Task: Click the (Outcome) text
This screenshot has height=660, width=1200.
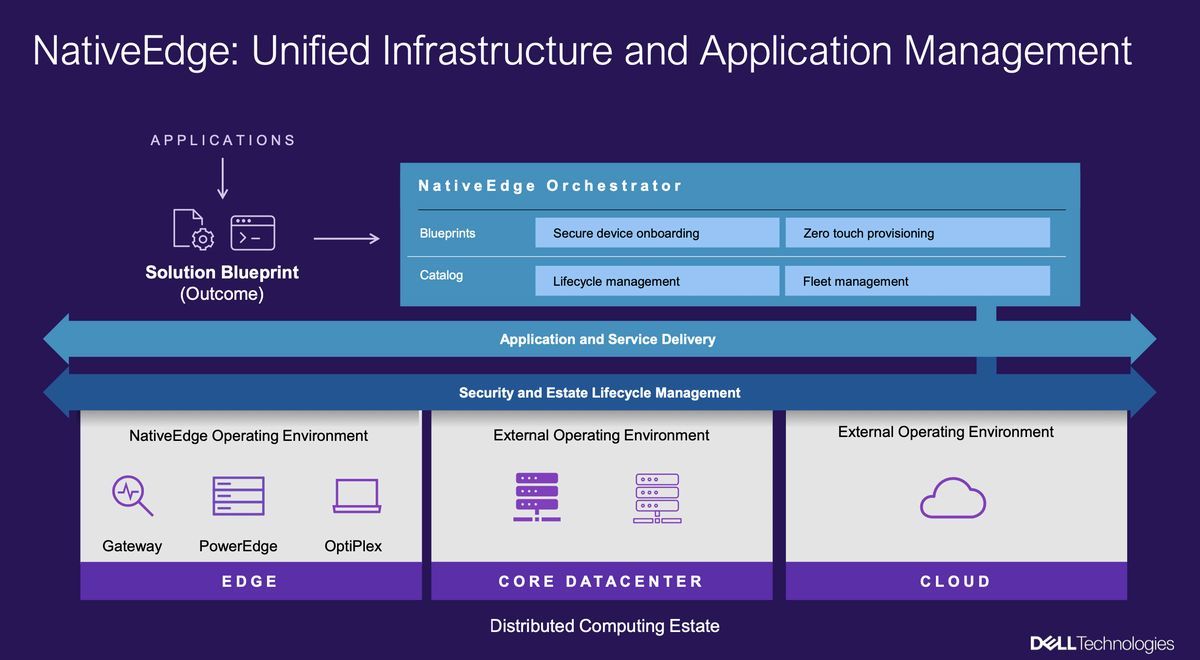Action: [x=222, y=295]
